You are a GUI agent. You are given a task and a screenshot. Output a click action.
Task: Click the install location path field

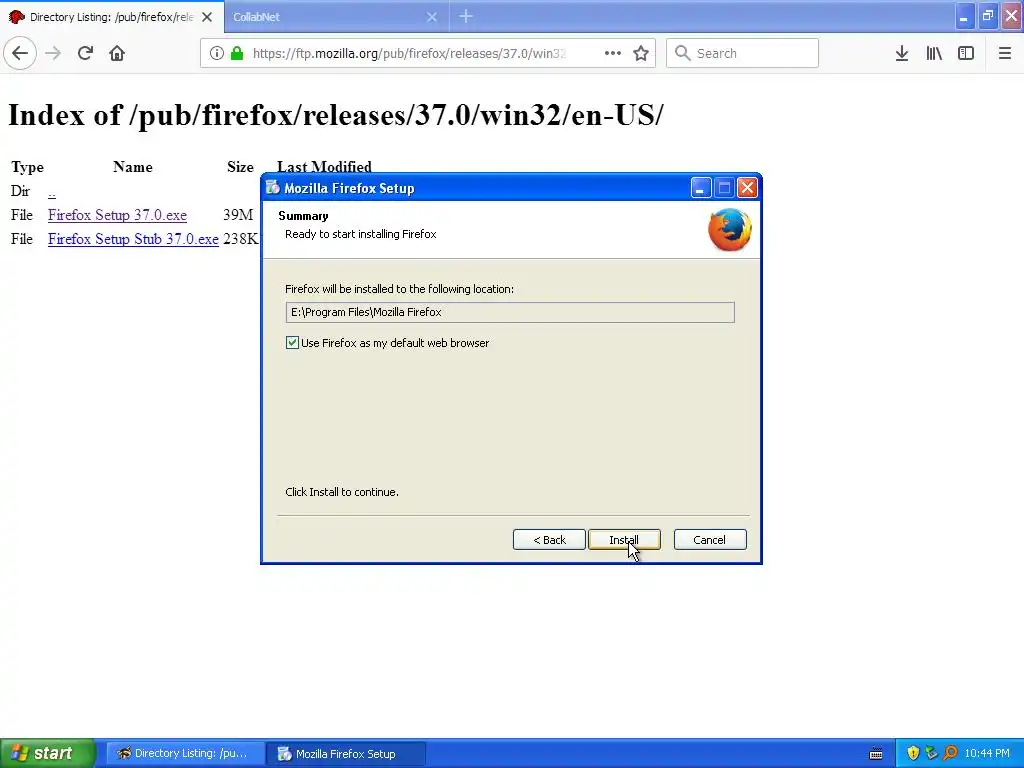pyautogui.click(x=510, y=312)
